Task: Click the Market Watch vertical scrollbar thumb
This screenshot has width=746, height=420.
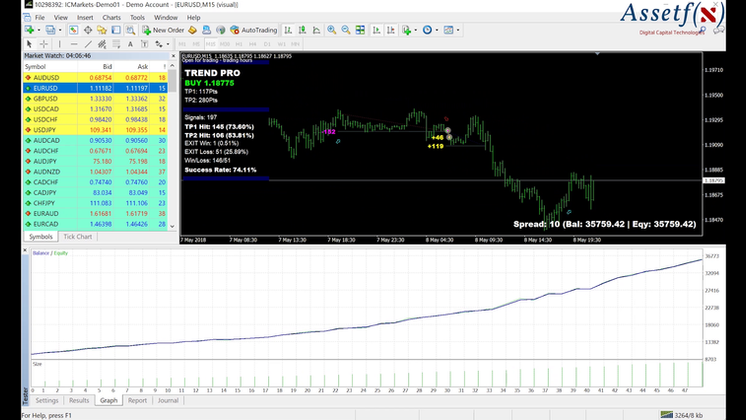Action: tap(172, 81)
